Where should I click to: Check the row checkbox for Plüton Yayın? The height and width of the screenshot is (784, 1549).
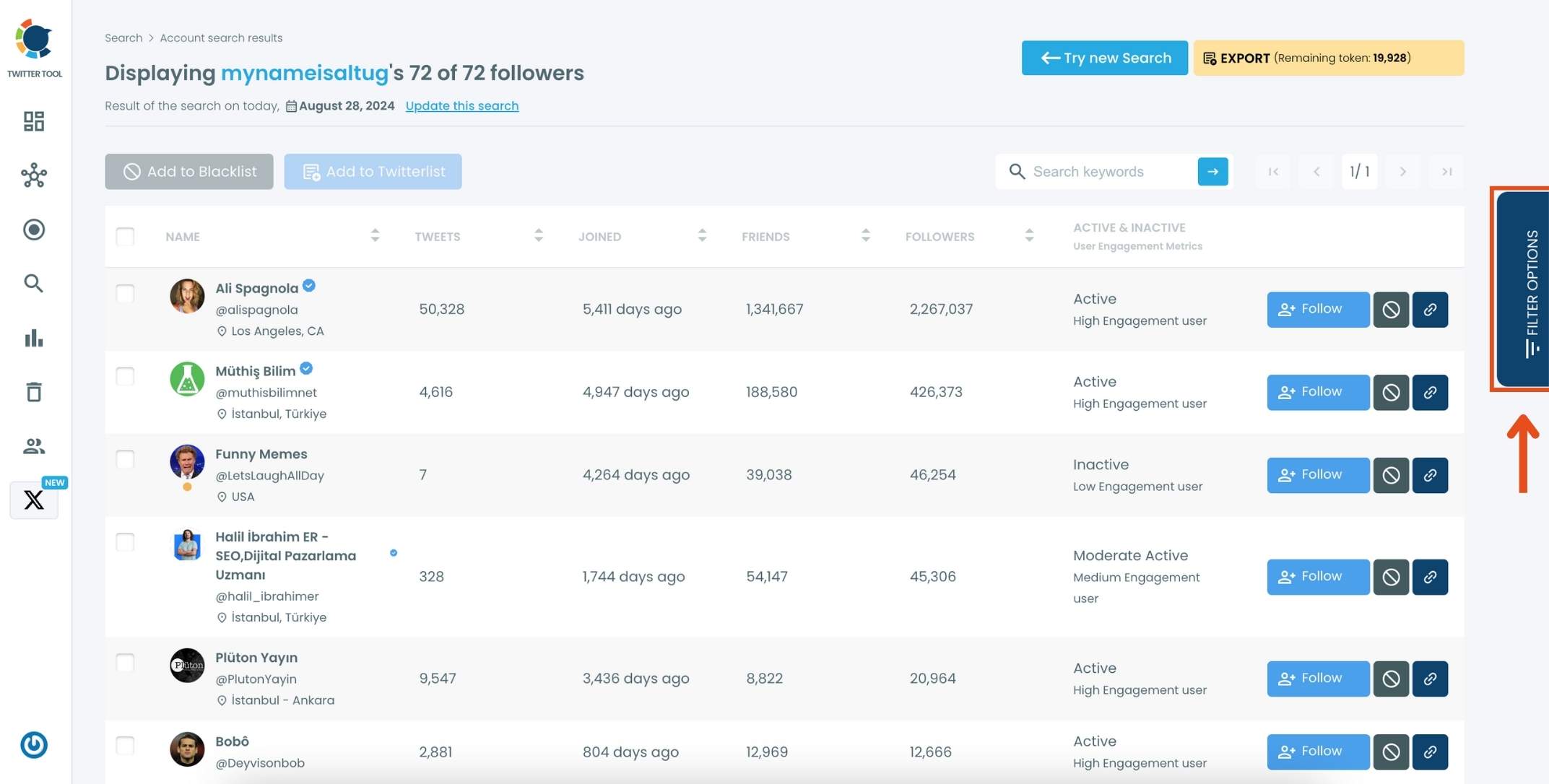(x=125, y=663)
